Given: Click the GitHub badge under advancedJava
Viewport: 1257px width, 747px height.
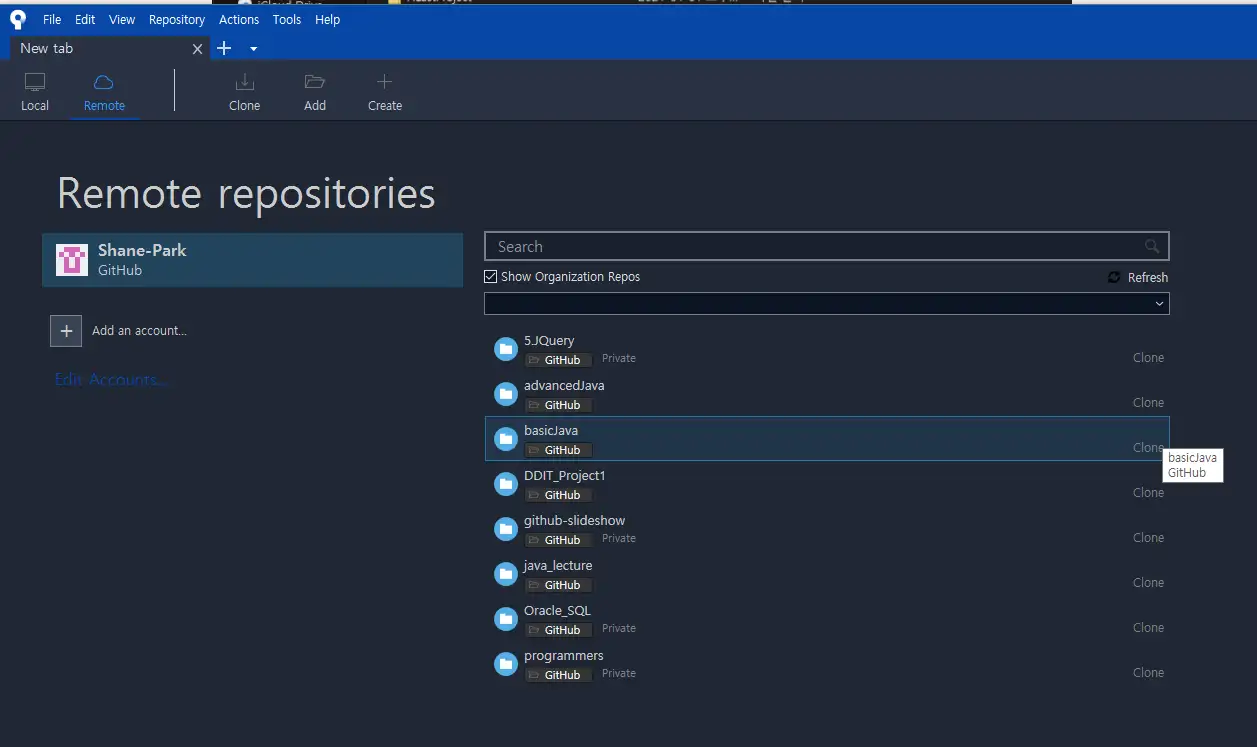Looking at the screenshot, I should (559, 405).
